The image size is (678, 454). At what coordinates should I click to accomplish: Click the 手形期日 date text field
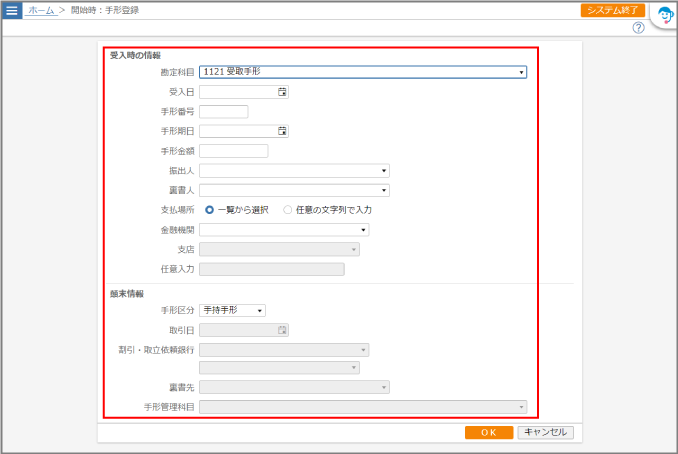click(238, 131)
